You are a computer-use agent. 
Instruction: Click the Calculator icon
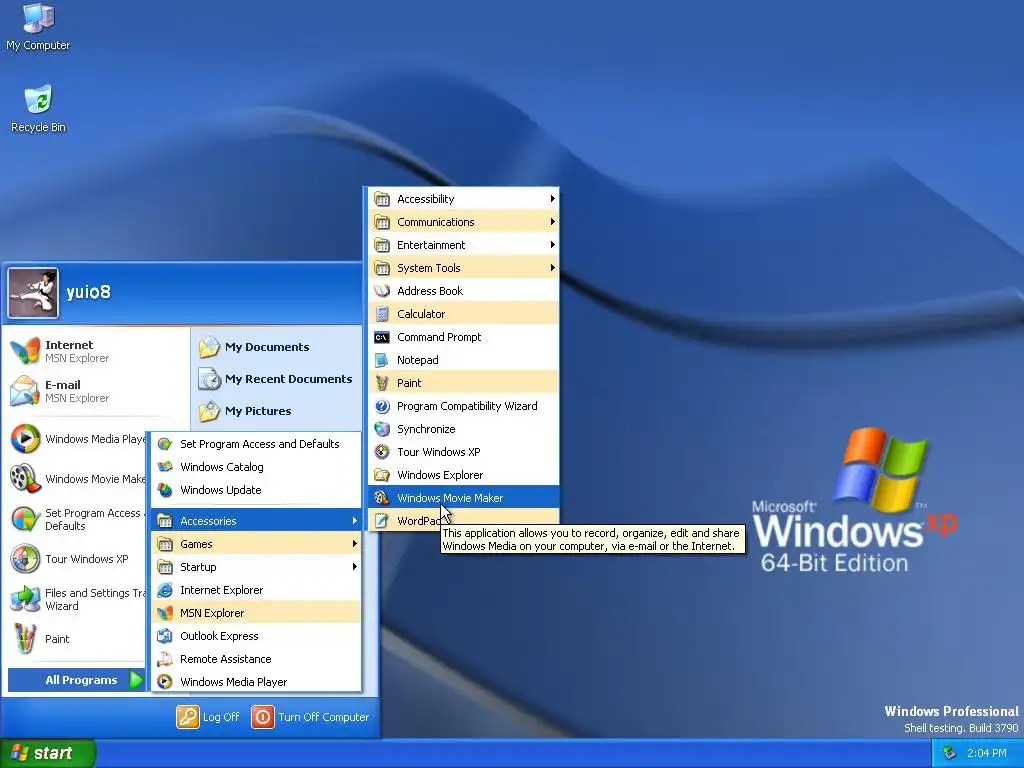click(x=382, y=314)
